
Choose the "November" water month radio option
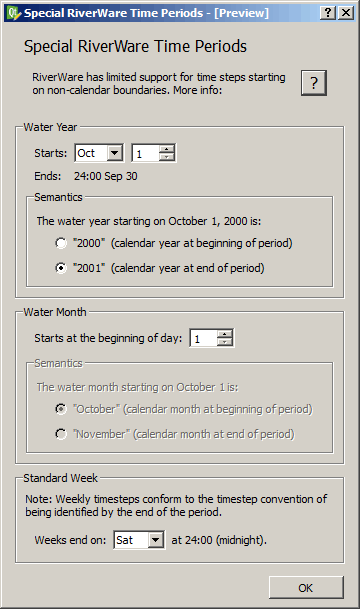point(61,434)
